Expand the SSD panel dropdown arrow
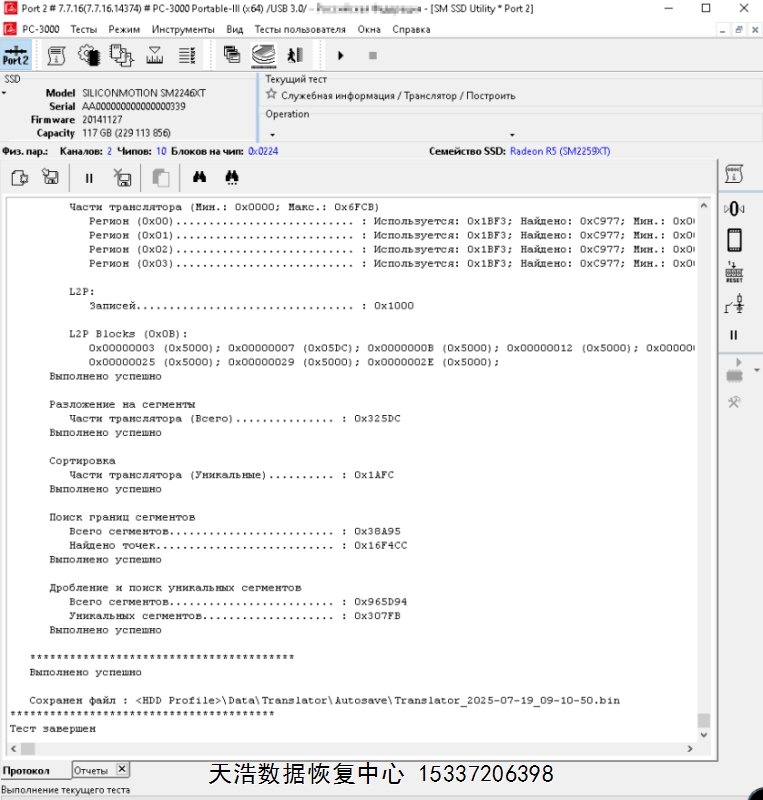 (x=4, y=93)
